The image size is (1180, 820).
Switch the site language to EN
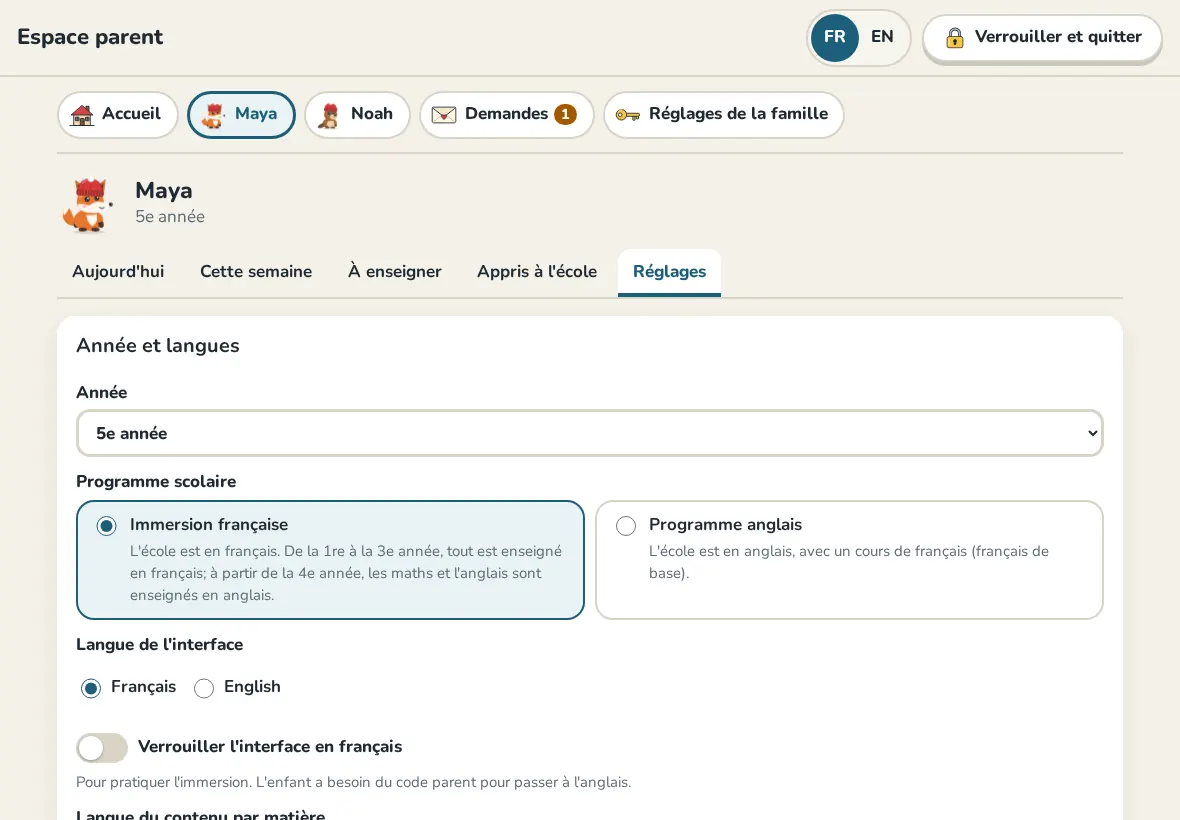[882, 37]
